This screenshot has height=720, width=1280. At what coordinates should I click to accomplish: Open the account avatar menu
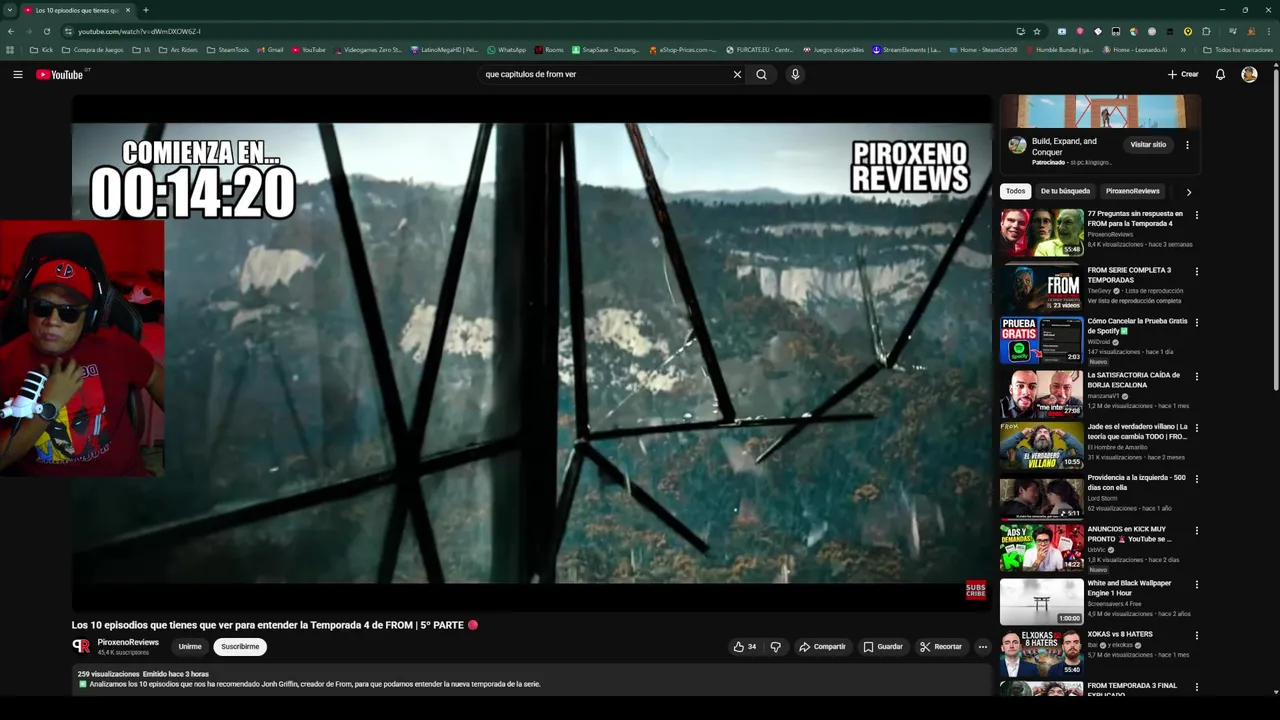point(1249,74)
